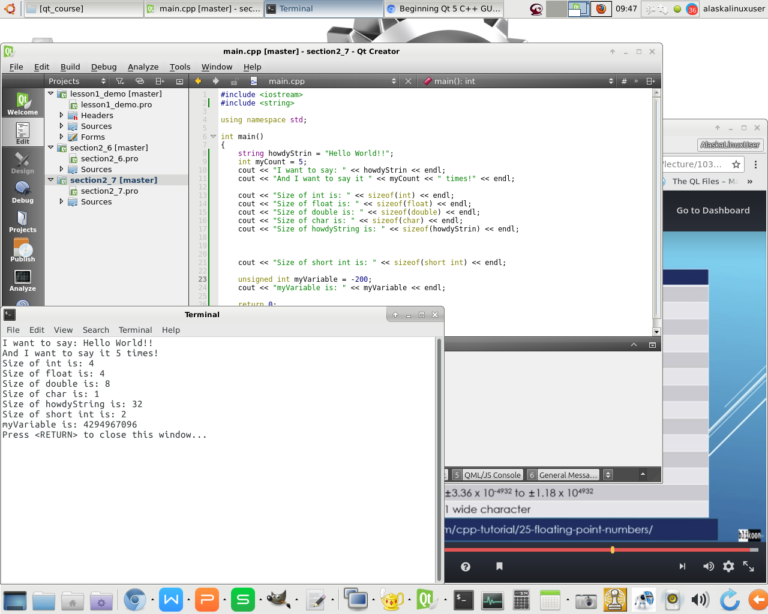Open the Terminal window's Search menu

(x=96, y=330)
